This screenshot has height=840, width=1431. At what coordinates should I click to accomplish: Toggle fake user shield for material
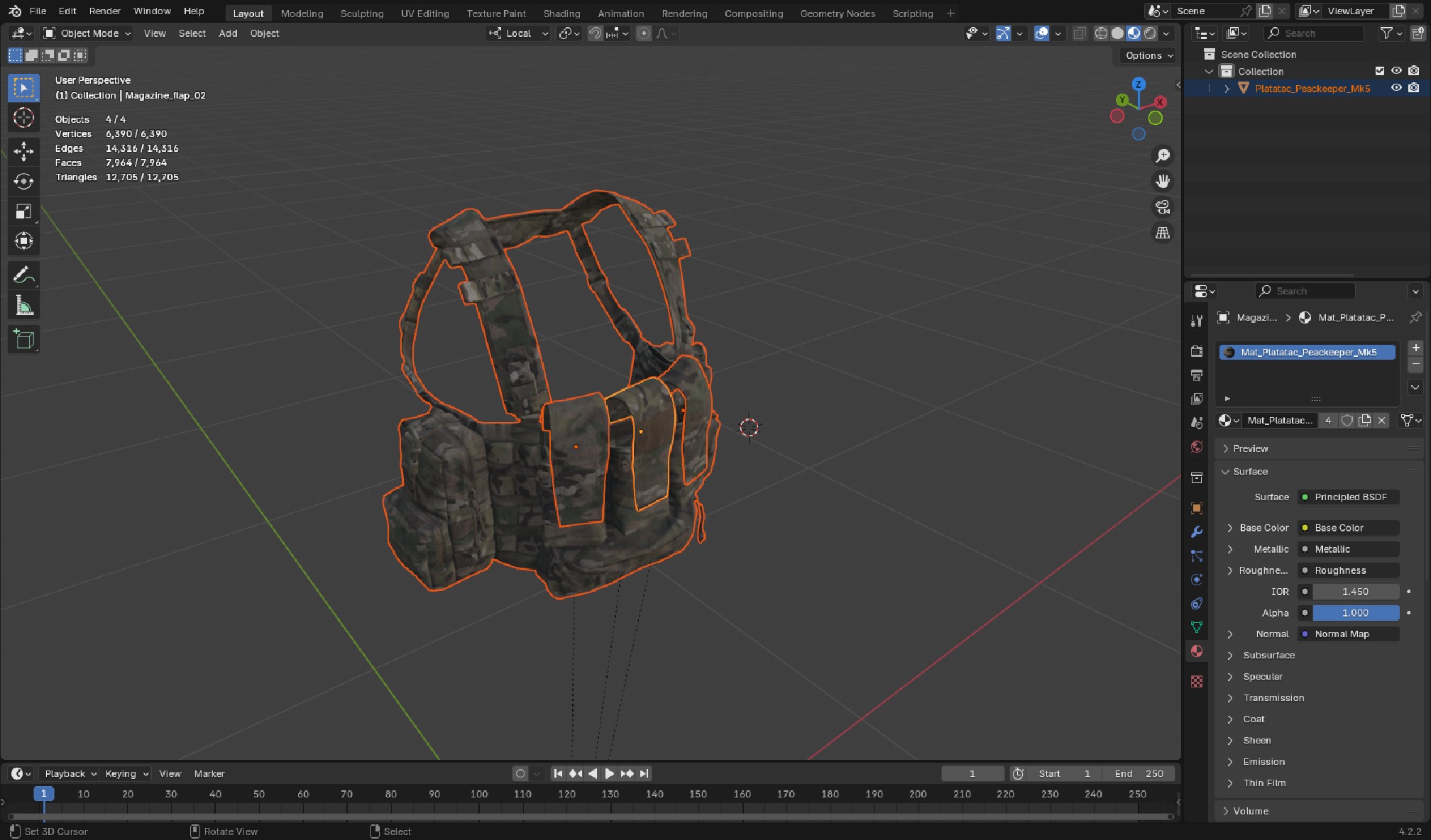[x=1347, y=420]
